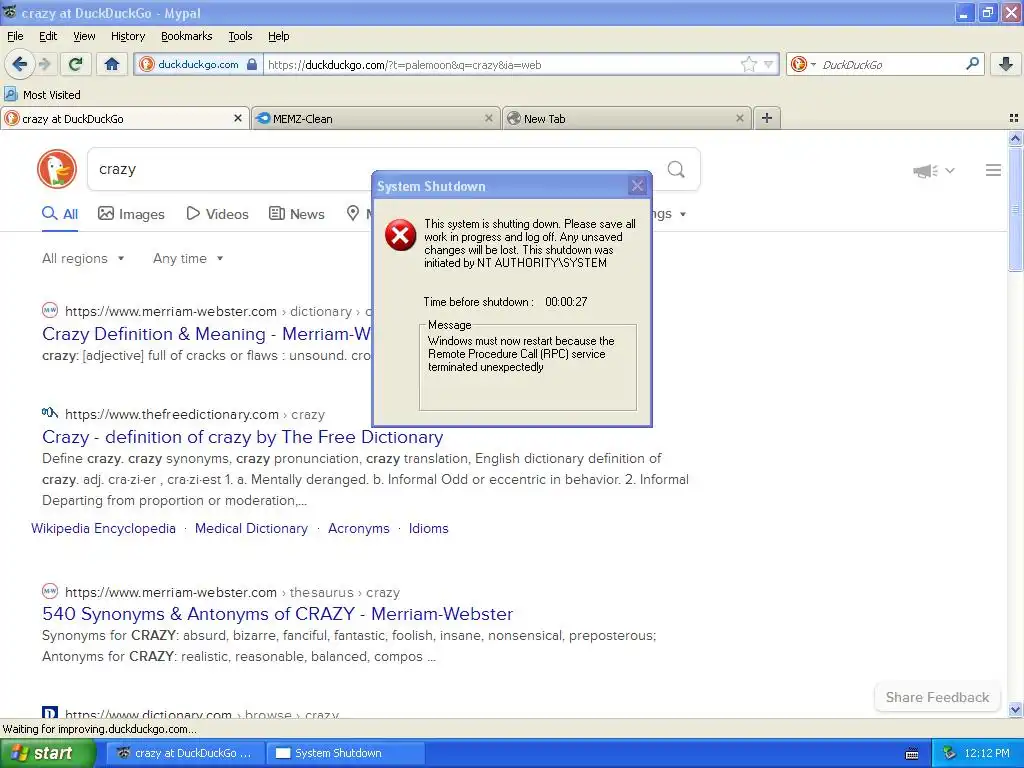Click the on-screen keyboard tray icon

[912, 754]
